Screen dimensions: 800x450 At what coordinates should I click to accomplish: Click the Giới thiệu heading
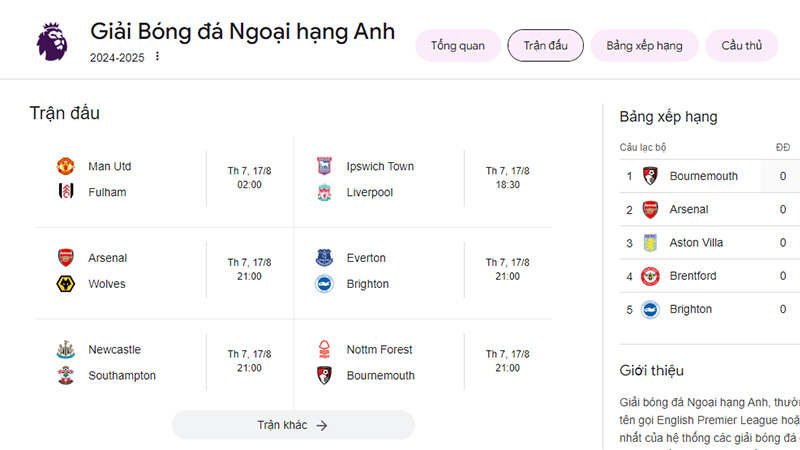(652, 370)
